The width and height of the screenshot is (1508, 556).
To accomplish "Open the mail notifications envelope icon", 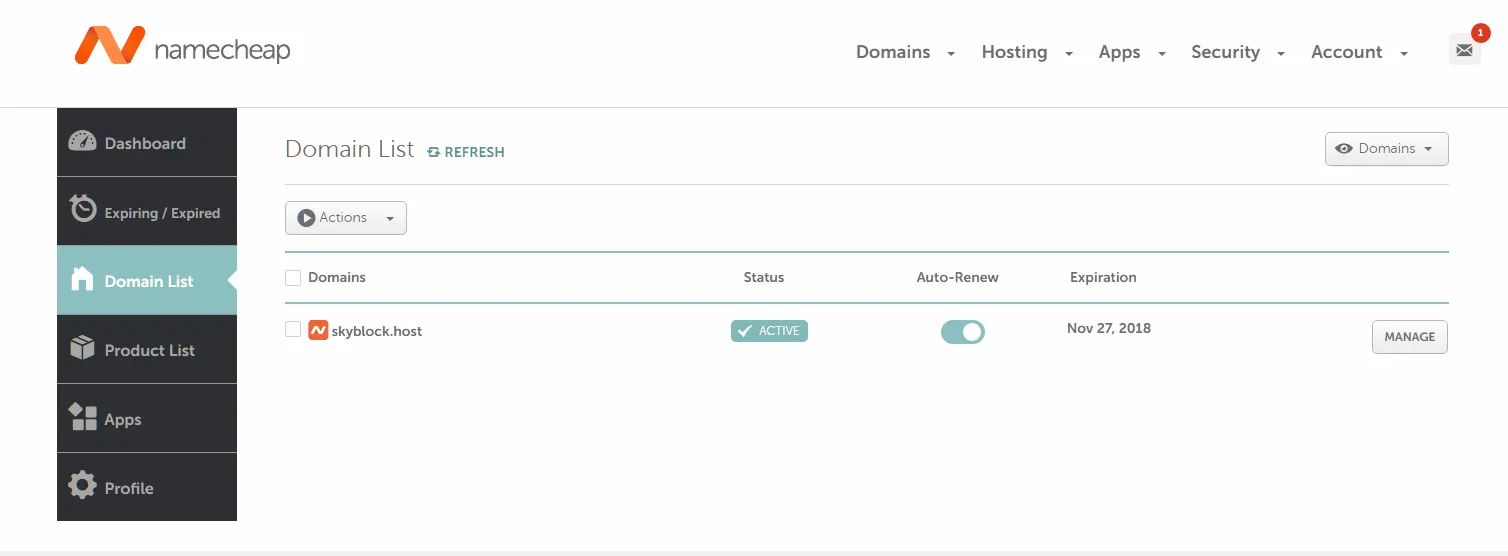I will (x=1464, y=49).
